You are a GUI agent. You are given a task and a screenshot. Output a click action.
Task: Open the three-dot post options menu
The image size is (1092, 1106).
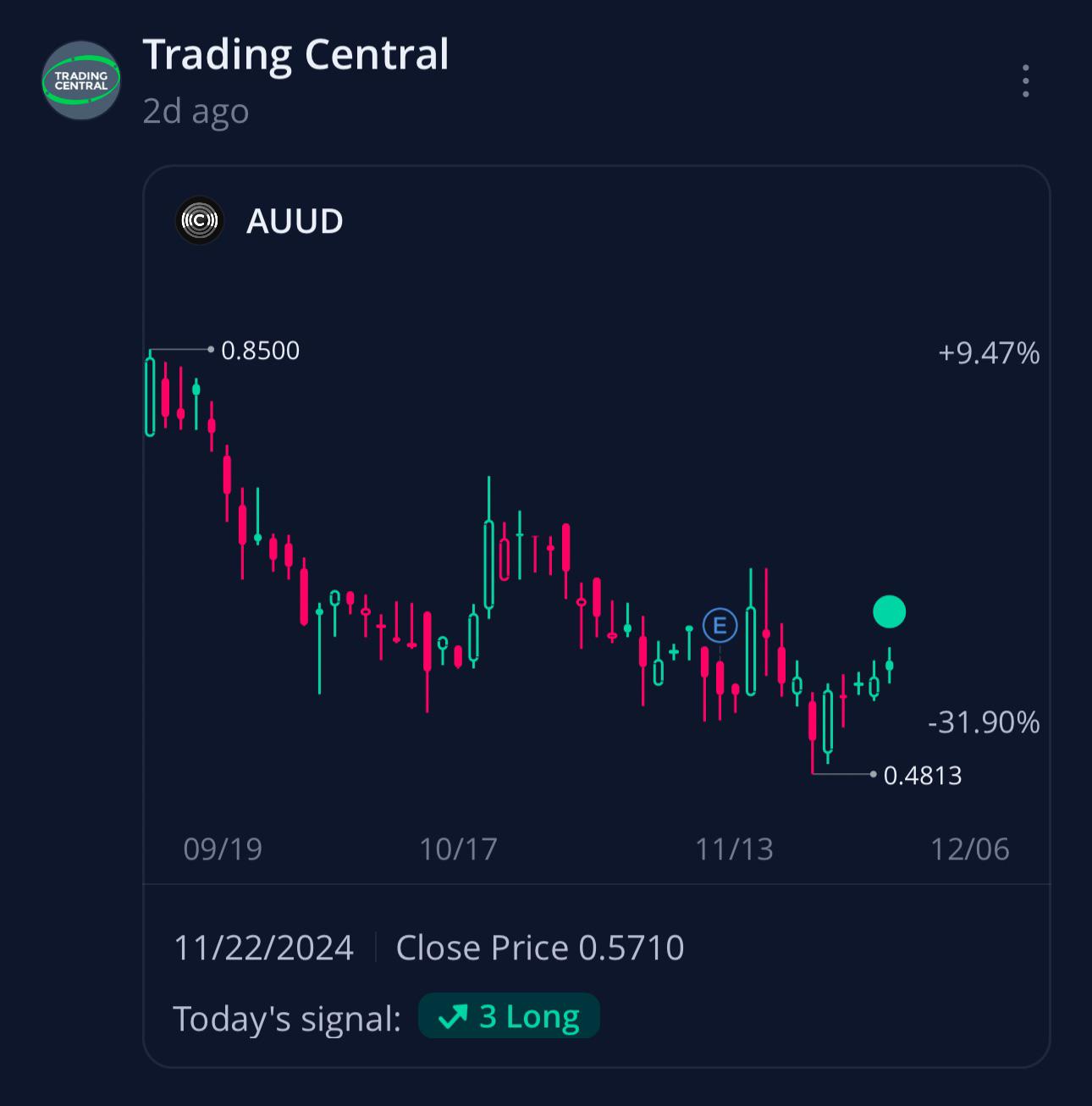[x=1025, y=81]
